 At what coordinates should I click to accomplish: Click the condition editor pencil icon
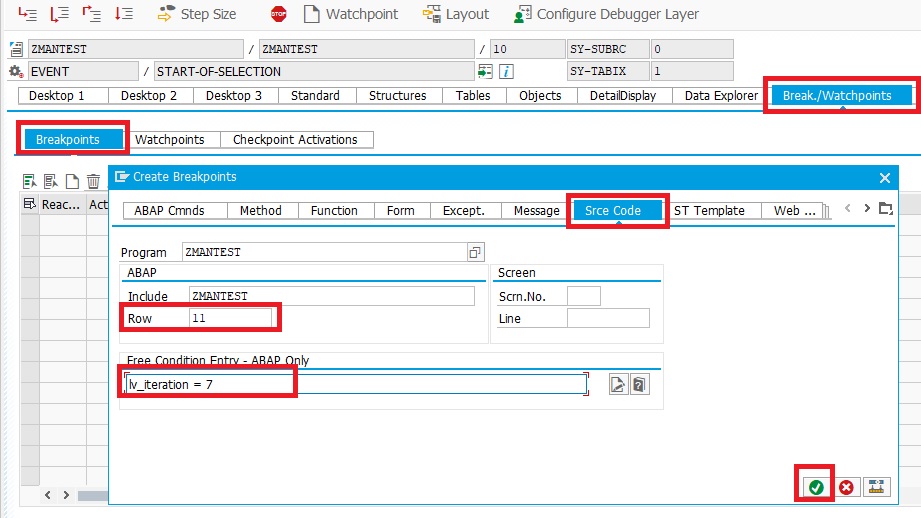click(x=618, y=385)
